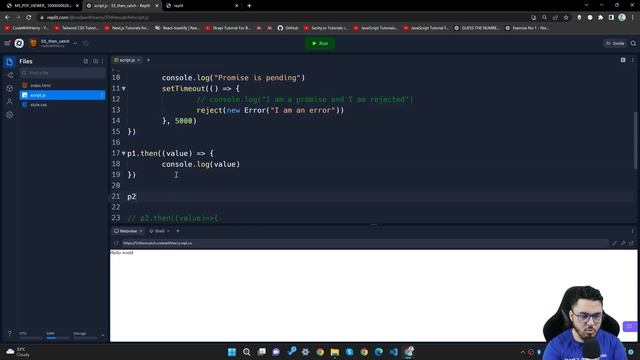Open Windows taskbar search
This screenshot has height=360, width=640.
(247, 352)
